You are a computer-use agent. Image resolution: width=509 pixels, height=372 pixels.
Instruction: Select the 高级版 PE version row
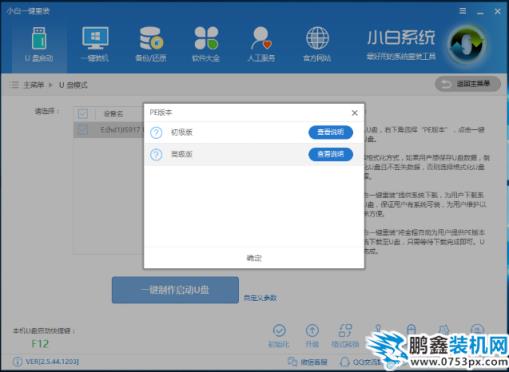coord(254,155)
